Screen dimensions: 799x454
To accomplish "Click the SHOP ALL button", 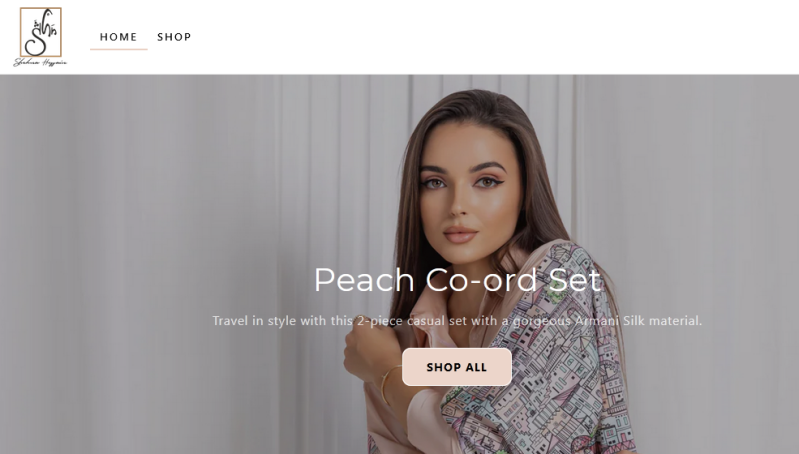I will point(457,367).
